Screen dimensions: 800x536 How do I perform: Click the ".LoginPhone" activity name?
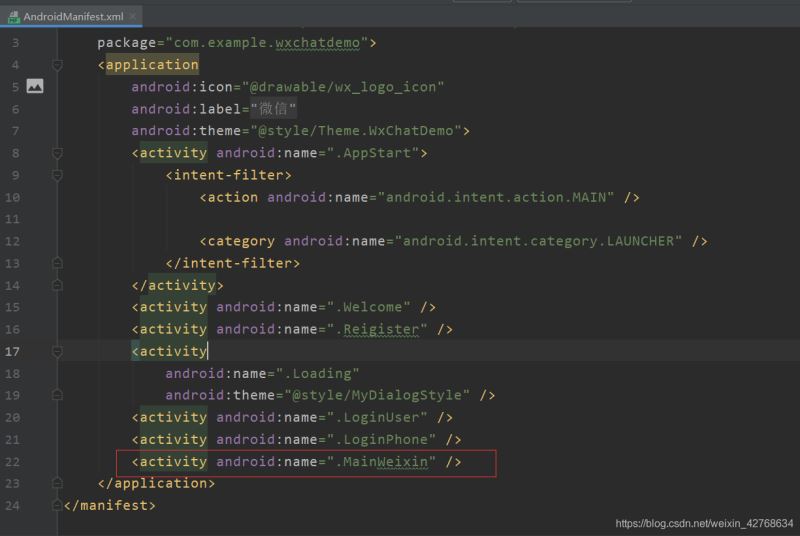pos(381,439)
